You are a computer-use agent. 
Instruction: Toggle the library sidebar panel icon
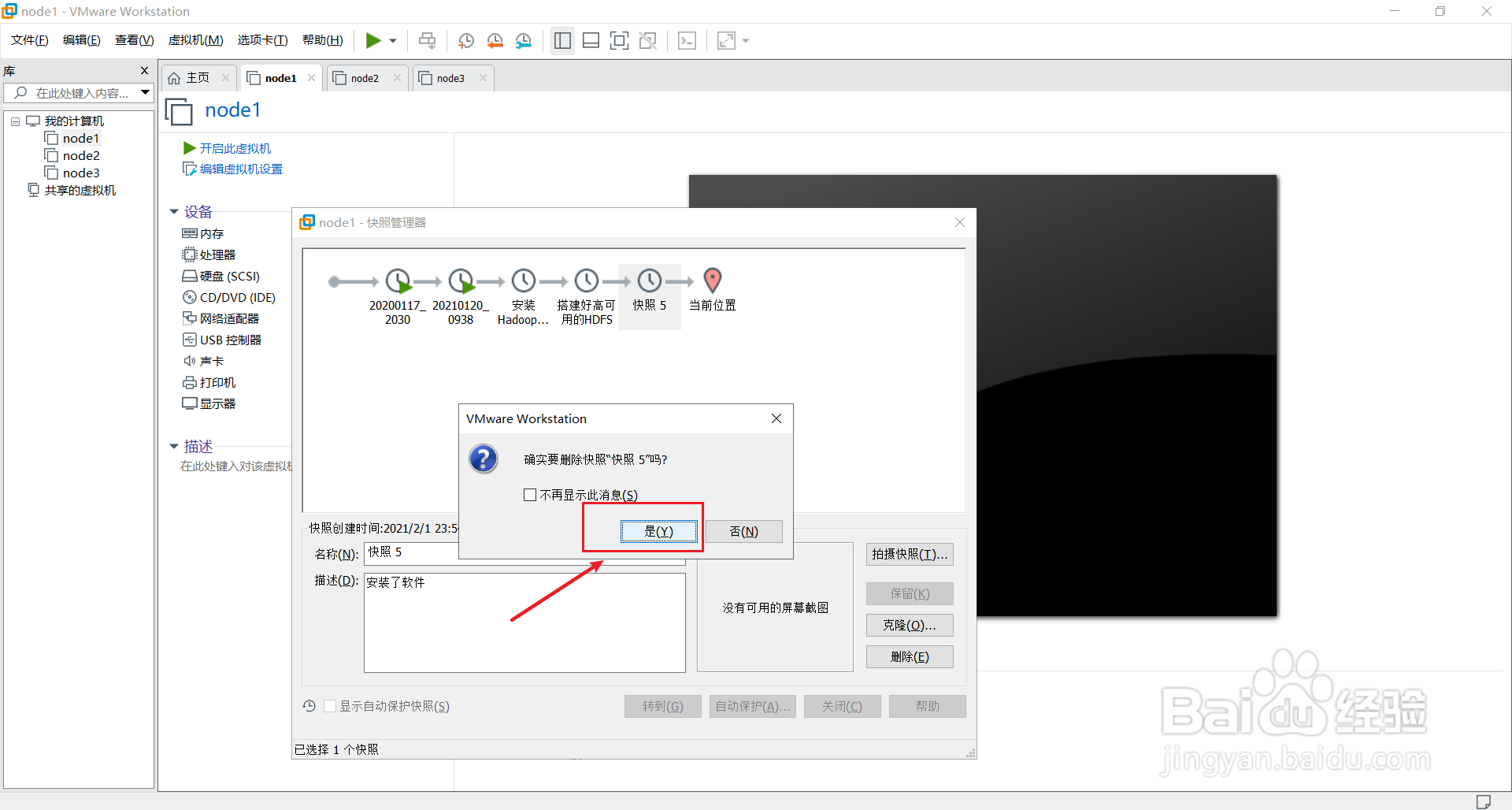[562, 40]
